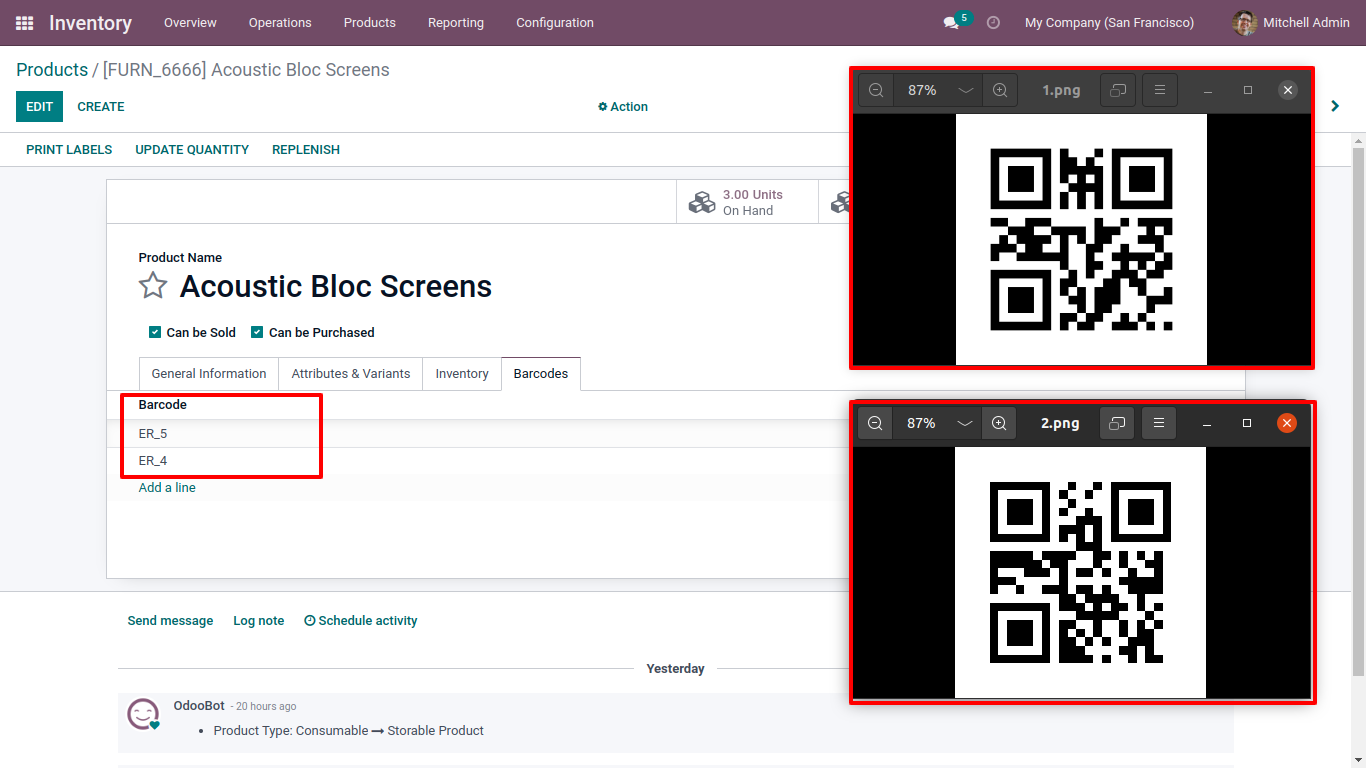Open the Action dropdown
Viewport: 1366px width, 768px height.
pos(623,107)
